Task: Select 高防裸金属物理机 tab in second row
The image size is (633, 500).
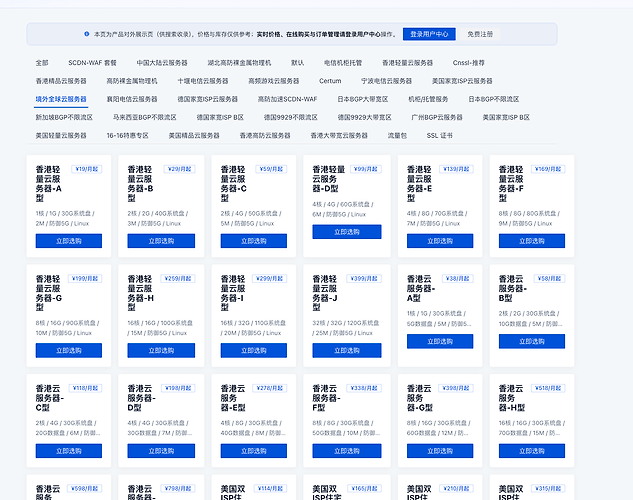Action: tap(132, 81)
